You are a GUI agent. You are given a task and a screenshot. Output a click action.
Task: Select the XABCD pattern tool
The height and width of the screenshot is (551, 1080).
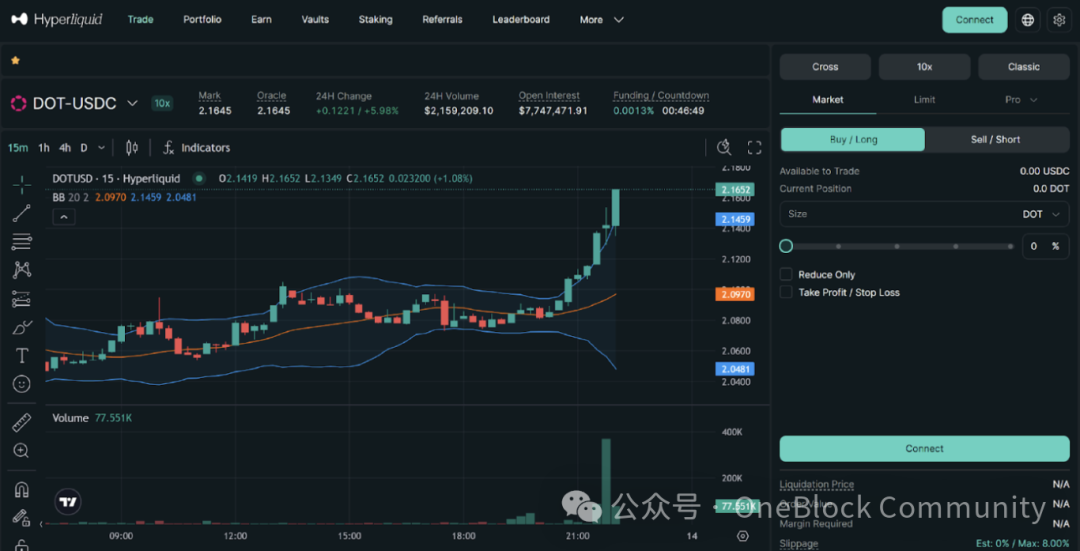tap(22, 270)
